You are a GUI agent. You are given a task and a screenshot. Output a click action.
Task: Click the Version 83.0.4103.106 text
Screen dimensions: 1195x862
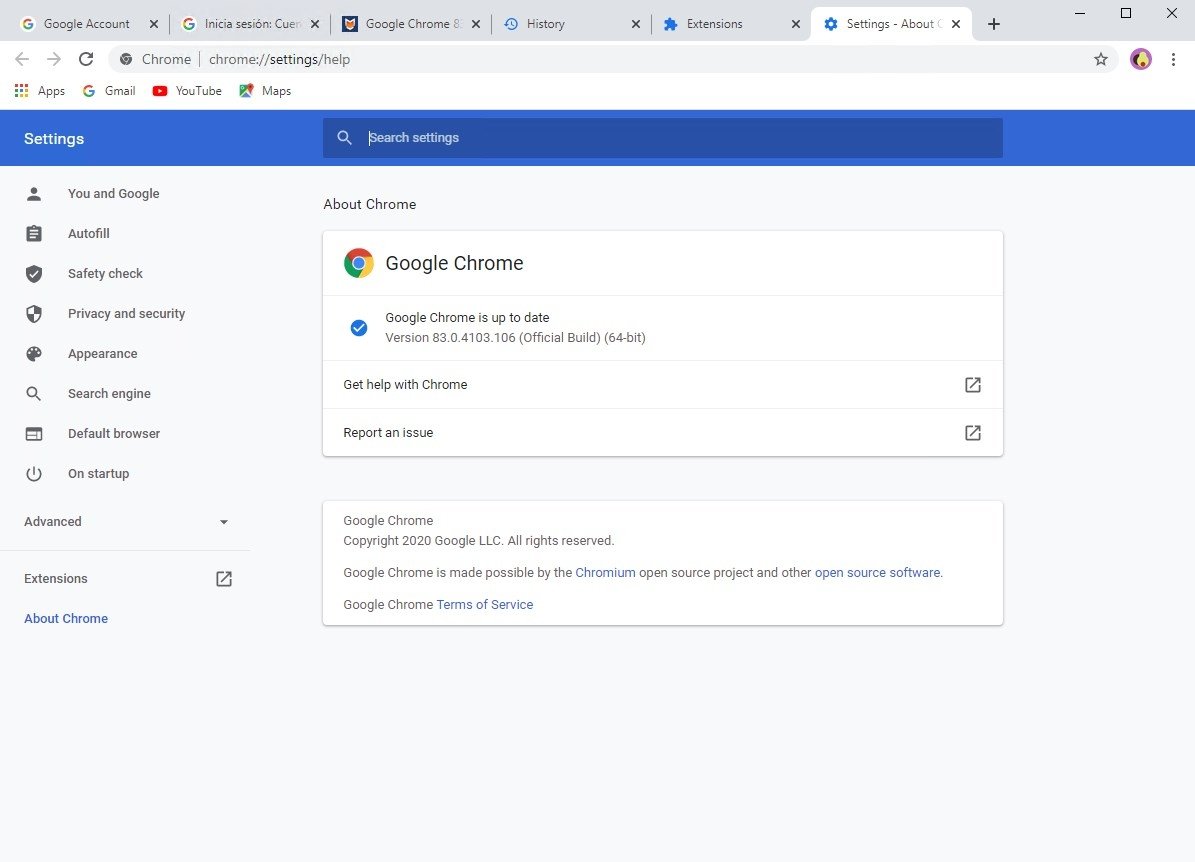coord(515,338)
